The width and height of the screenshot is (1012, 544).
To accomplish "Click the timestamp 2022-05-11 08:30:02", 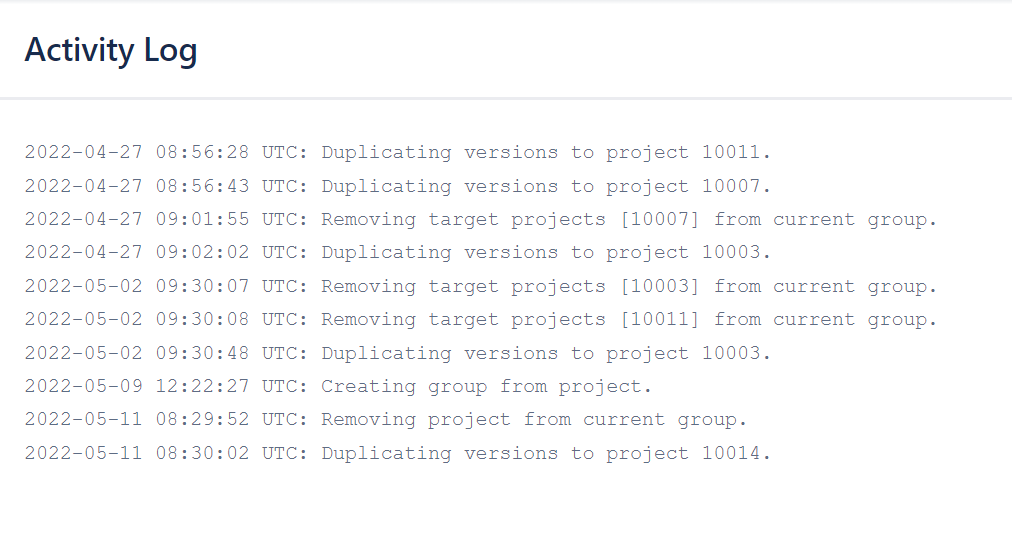I will (138, 454).
